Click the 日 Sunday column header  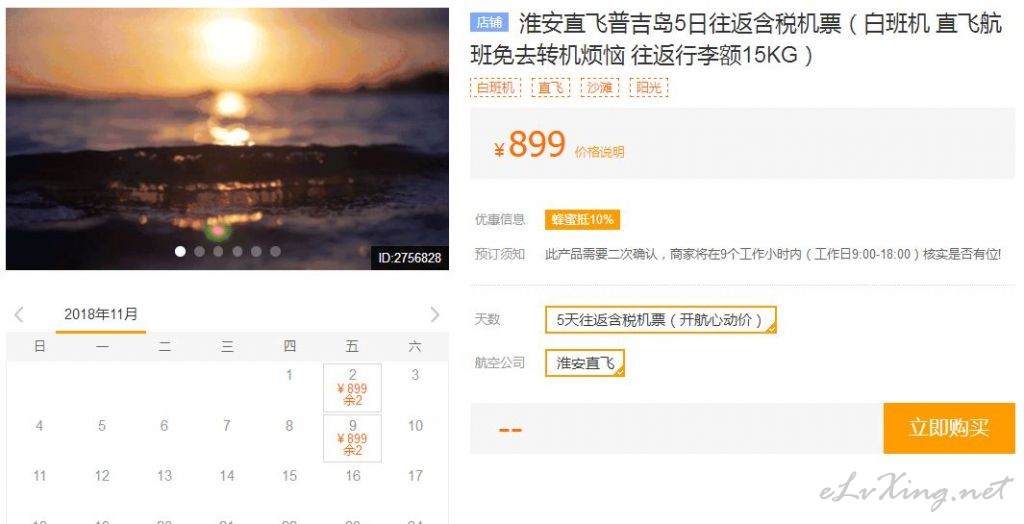(x=39, y=346)
